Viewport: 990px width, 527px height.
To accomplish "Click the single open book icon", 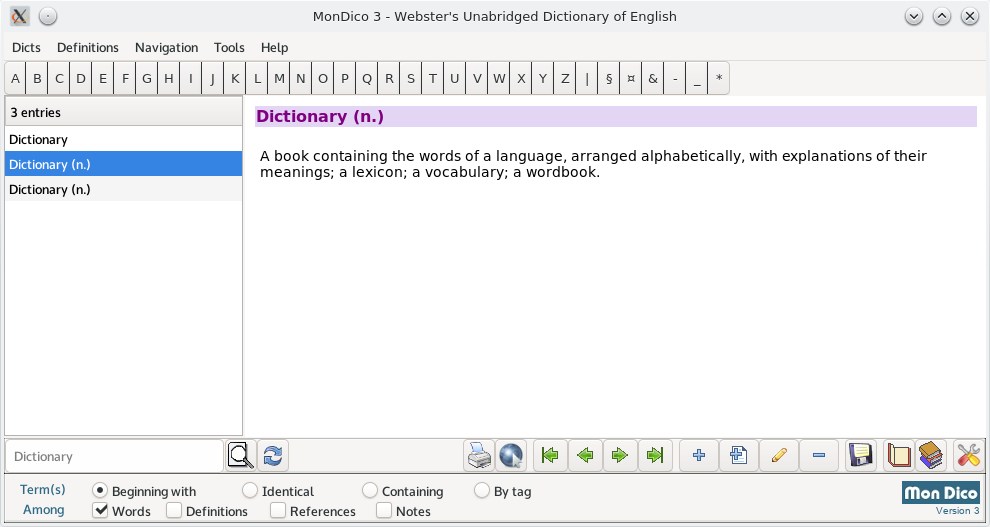I will point(899,456).
